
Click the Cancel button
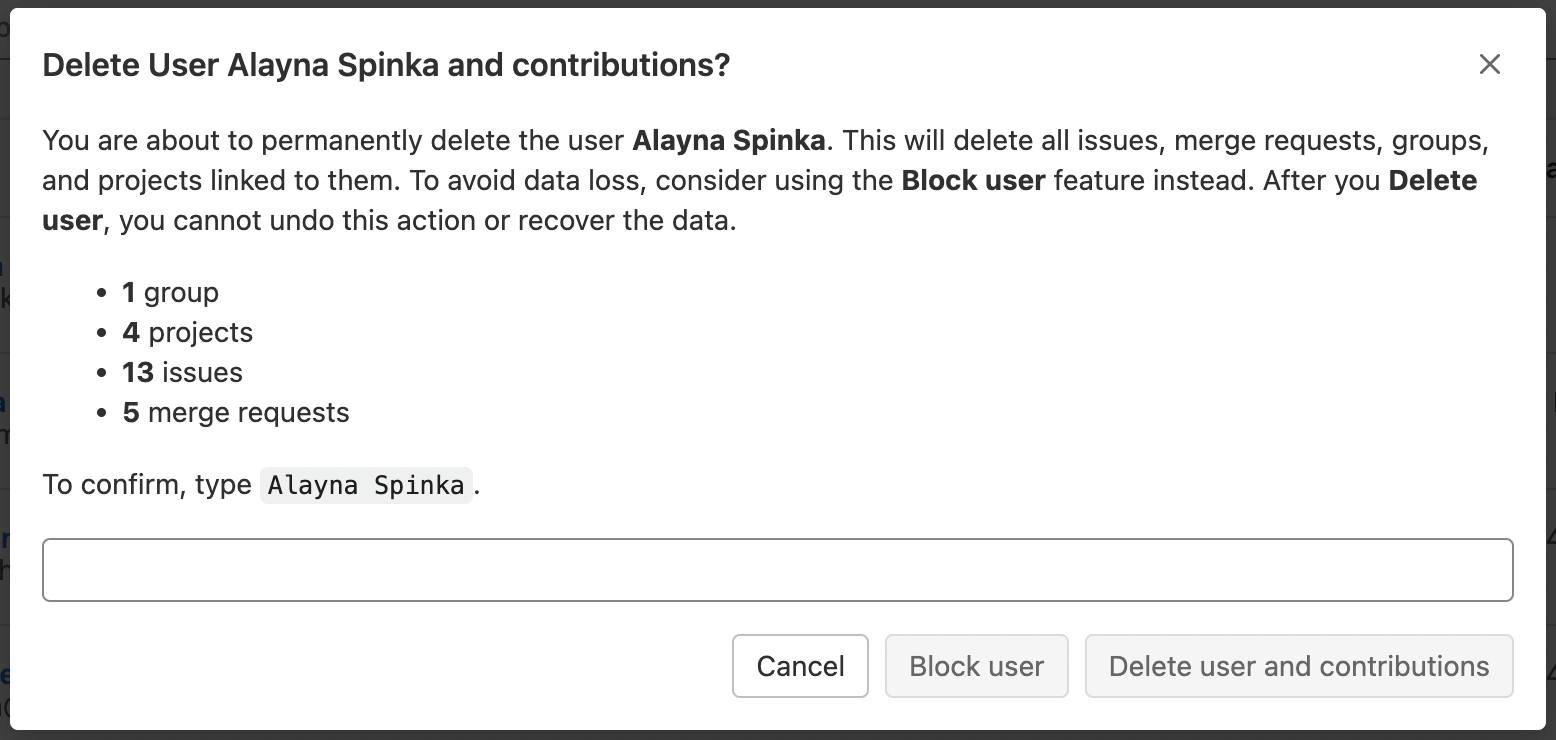[800, 666]
